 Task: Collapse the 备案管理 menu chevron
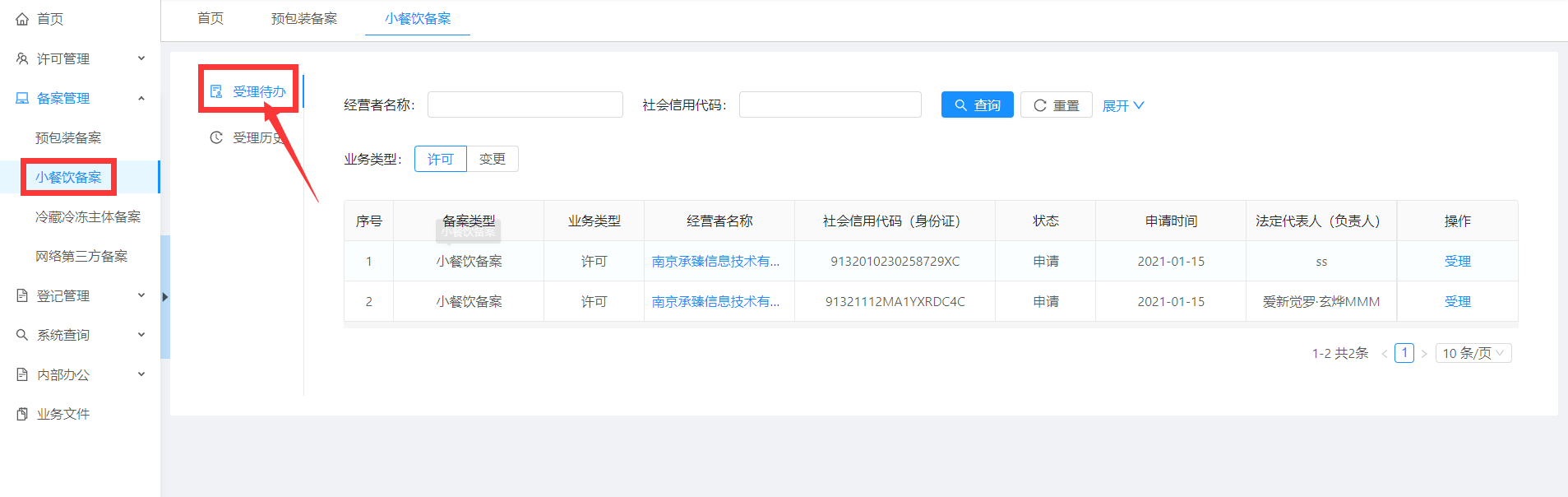[141, 98]
